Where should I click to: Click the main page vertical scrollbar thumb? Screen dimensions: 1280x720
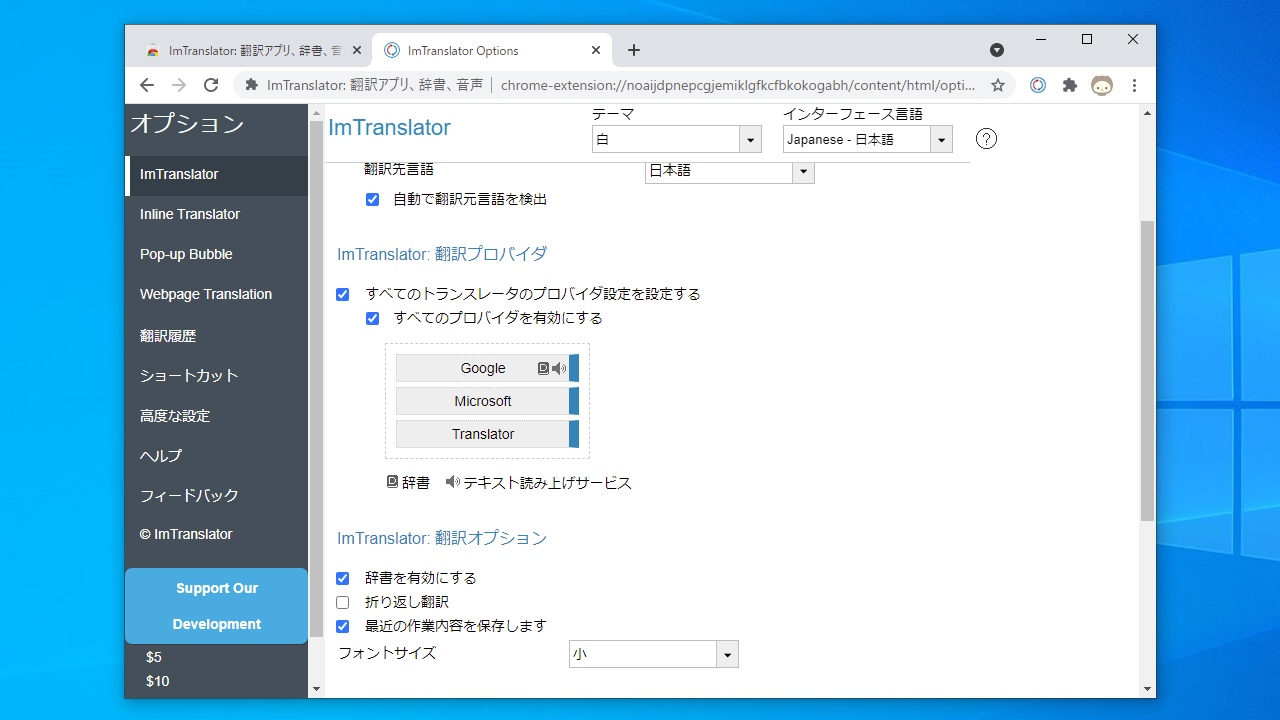[x=1147, y=370]
